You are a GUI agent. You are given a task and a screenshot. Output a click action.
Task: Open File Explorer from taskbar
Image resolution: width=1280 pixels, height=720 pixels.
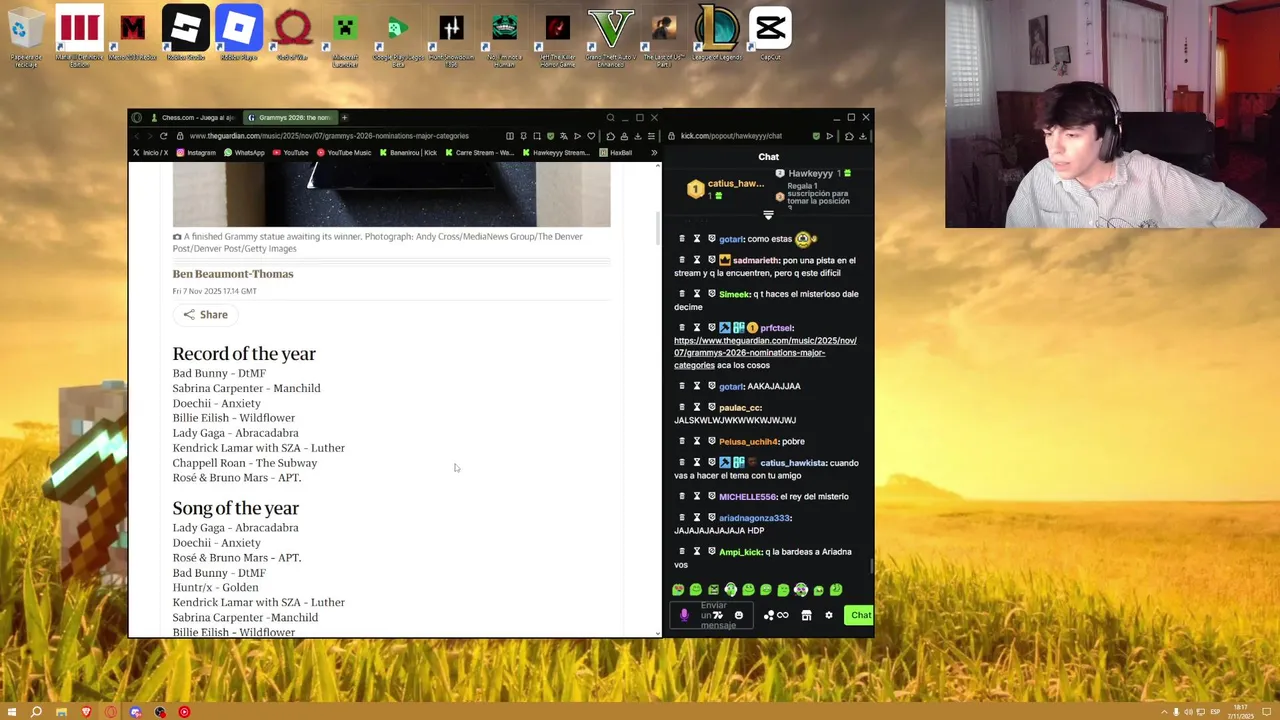click(61, 712)
